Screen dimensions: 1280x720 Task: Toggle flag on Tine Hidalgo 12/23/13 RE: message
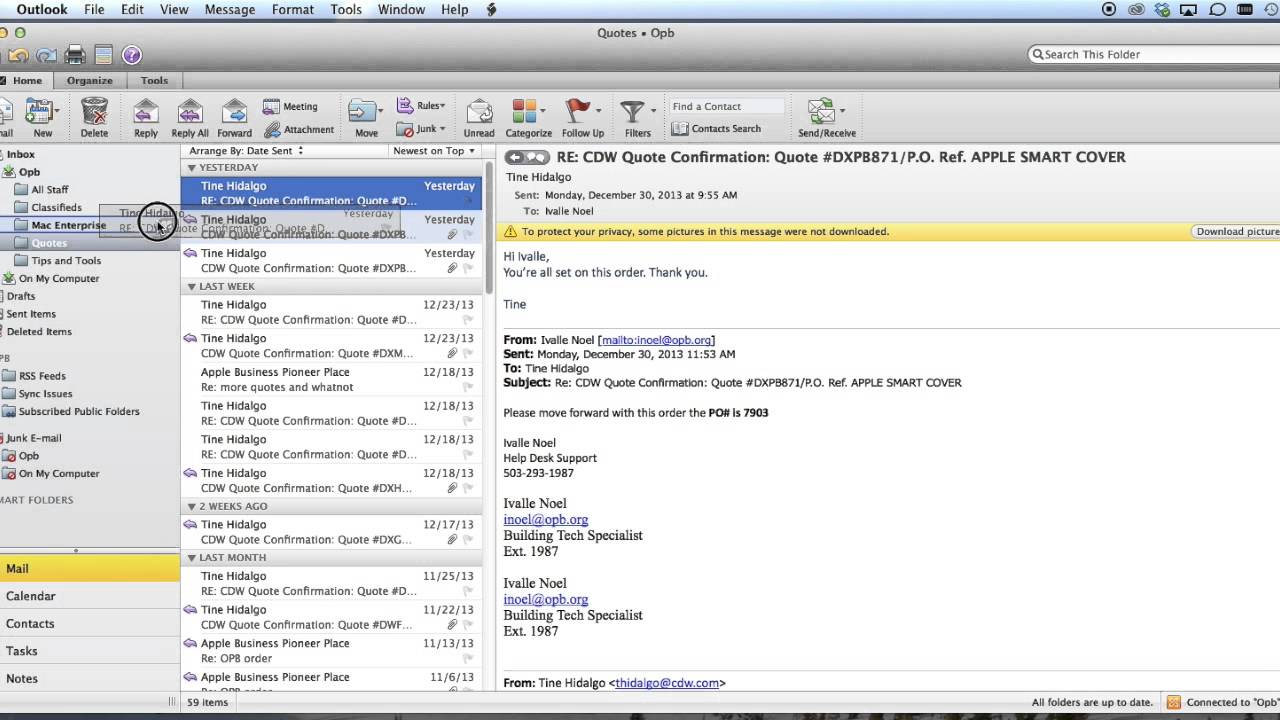467,320
